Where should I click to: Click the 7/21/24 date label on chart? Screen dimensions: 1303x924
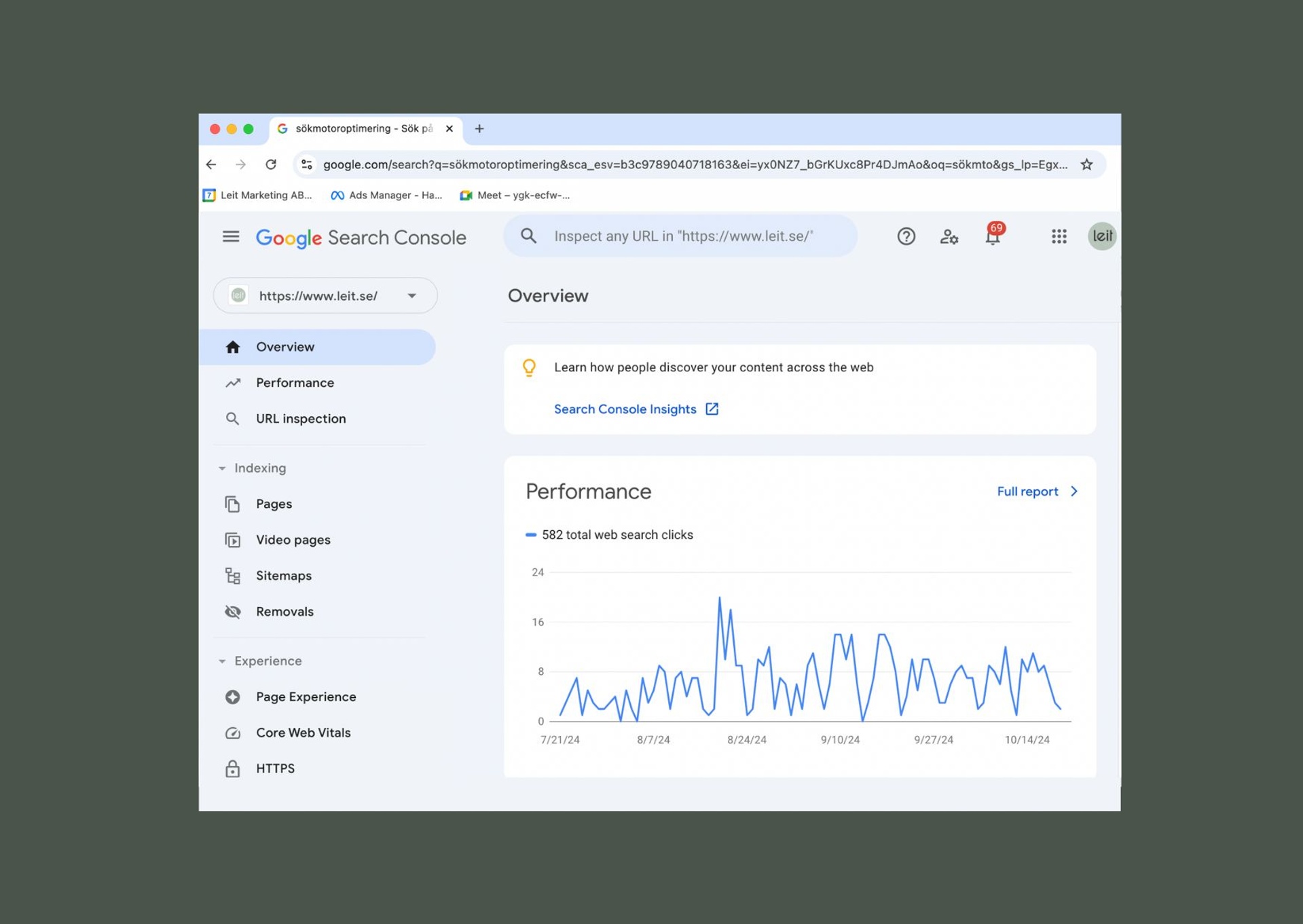pos(559,739)
